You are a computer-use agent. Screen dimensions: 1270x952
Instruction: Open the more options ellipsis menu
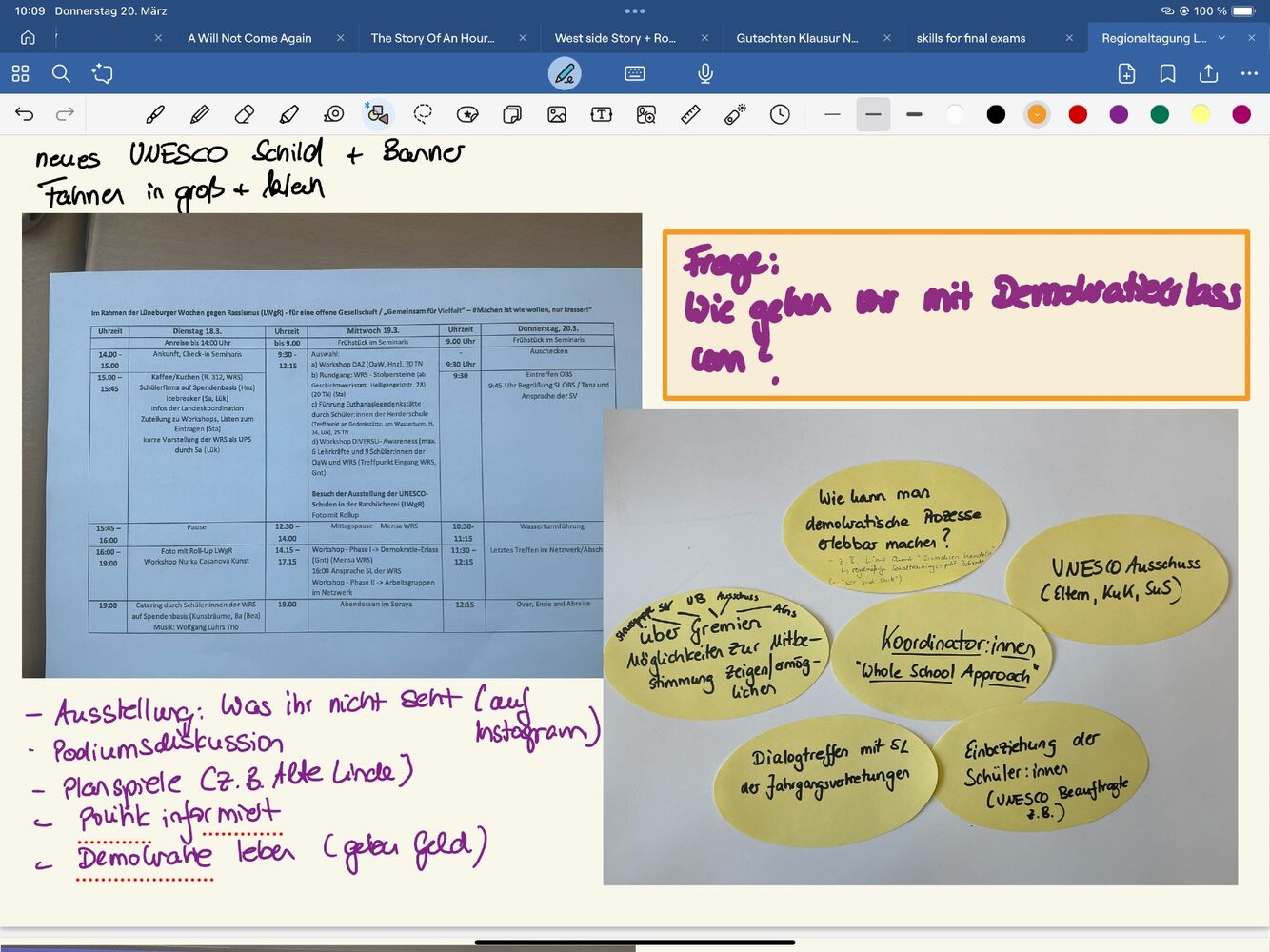(1249, 73)
